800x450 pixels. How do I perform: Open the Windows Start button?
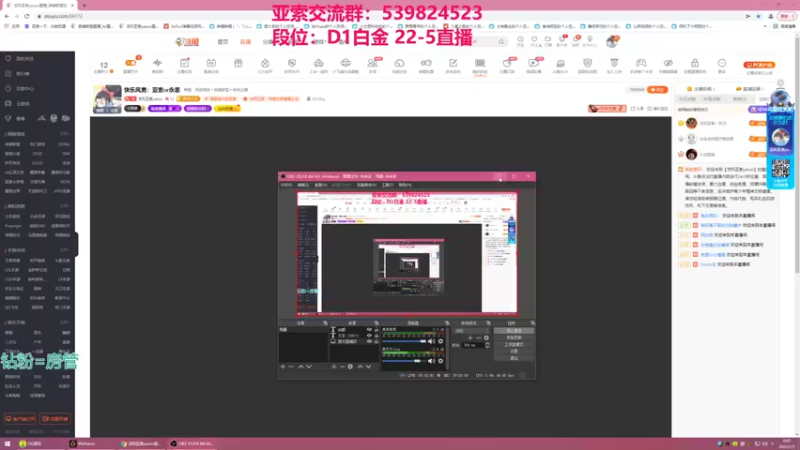click(7, 444)
